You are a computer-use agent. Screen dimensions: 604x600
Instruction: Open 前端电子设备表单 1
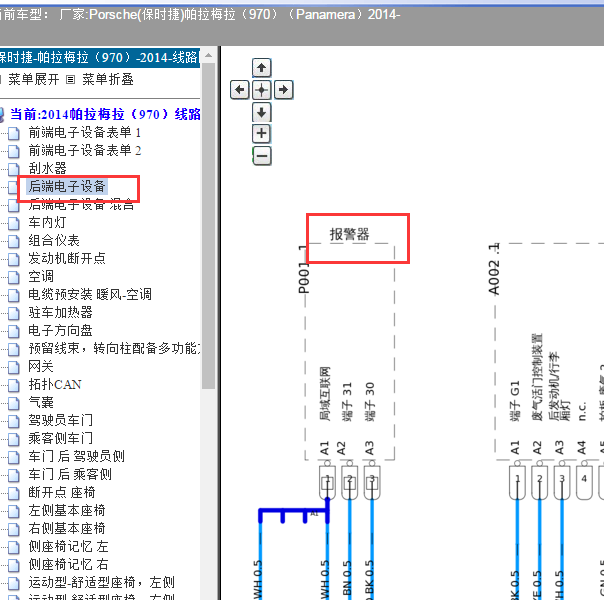(x=85, y=132)
